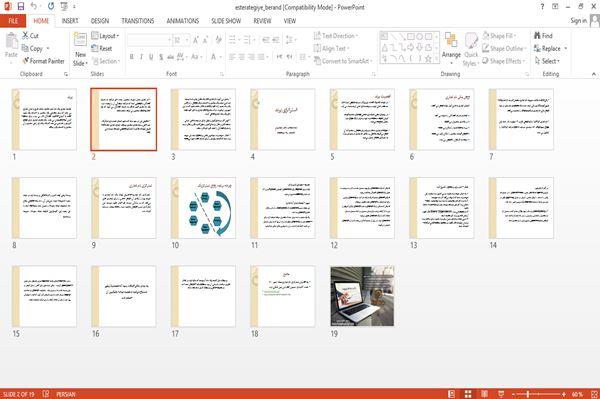This screenshot has height=399, width=600.
Task: Click Increase List Level indent icon
Action: click(x=276, y=40)
